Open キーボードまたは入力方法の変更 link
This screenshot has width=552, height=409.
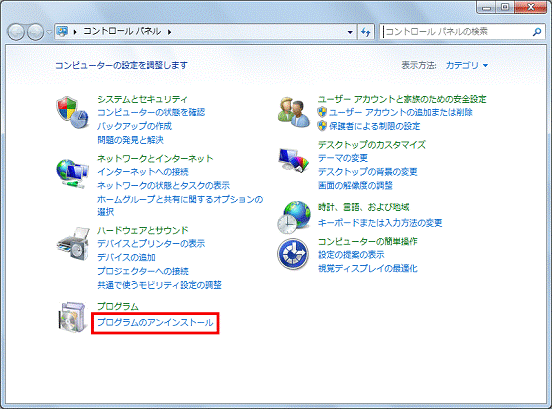pyautogui.click(x=380, y=223)
